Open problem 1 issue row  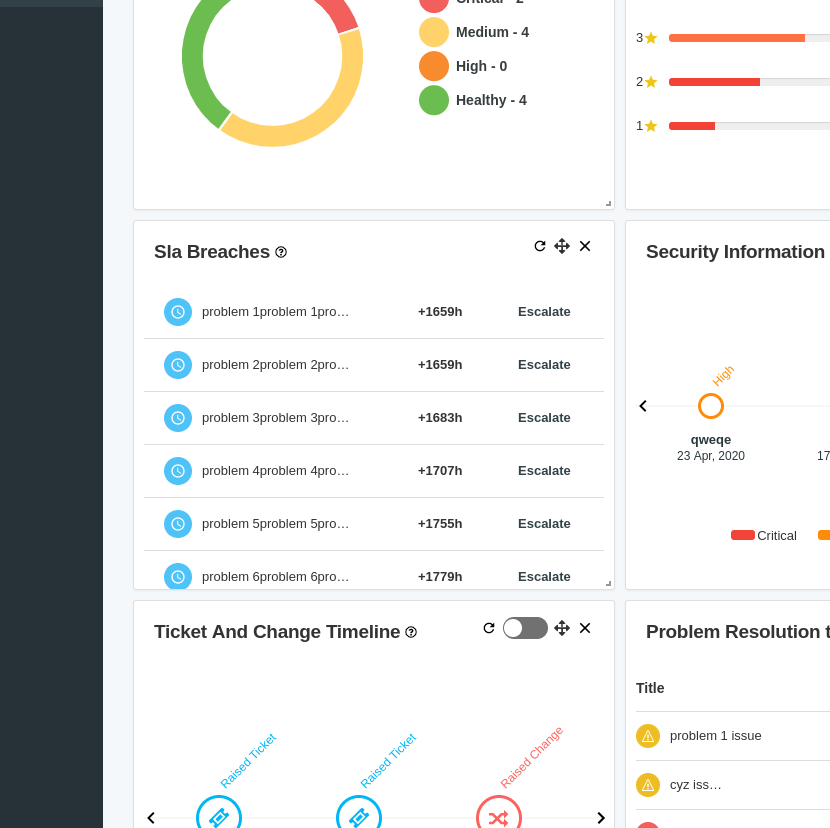(733, 736)
